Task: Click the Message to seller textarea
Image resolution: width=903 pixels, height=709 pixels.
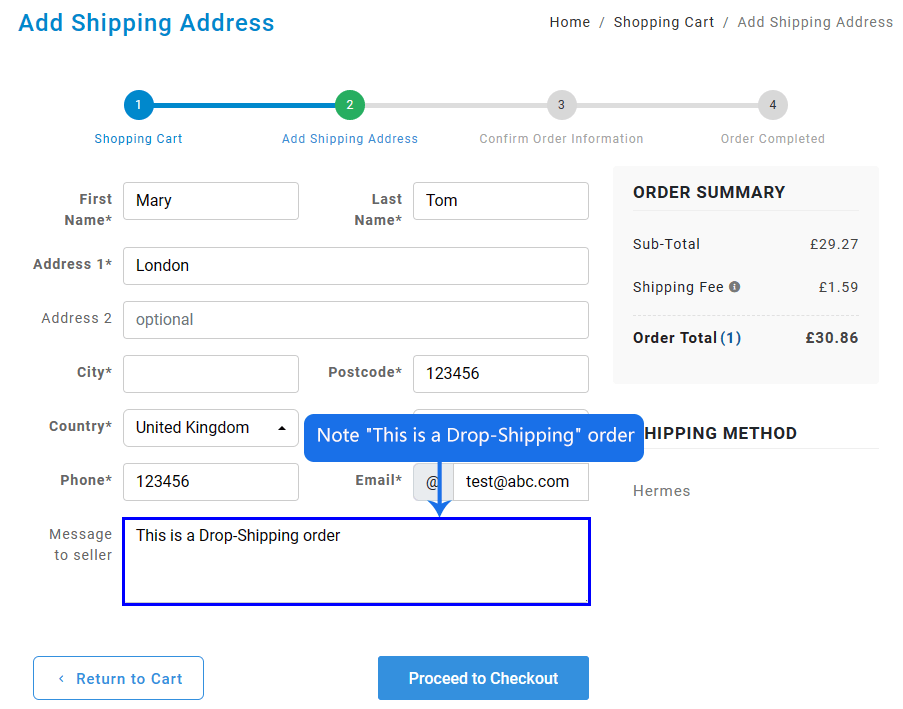Action: [x=355, y=572]
